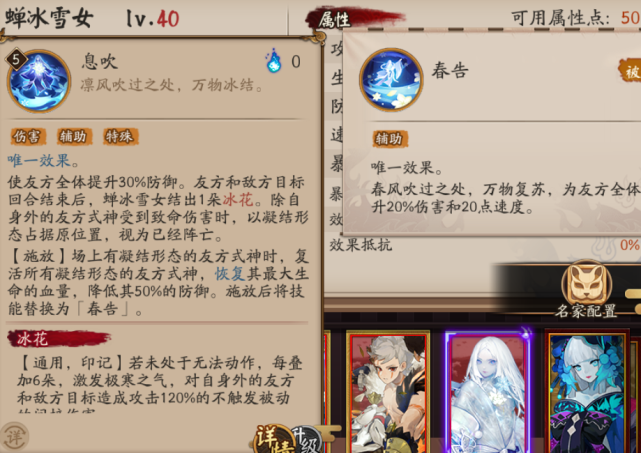This screenshot has width=641, height=453.
Task: Click the round 详 seal icon
Action: (14, 437)
